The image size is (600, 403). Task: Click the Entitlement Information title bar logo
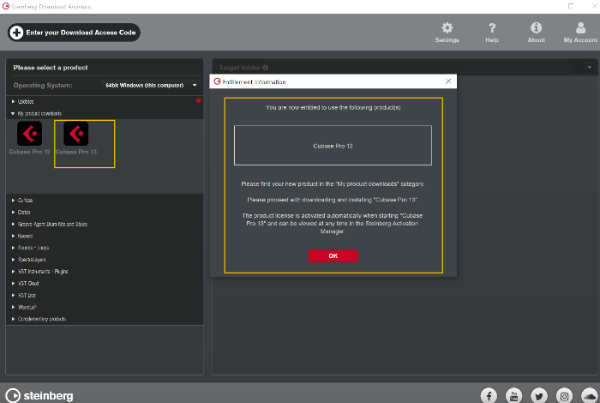217,82
